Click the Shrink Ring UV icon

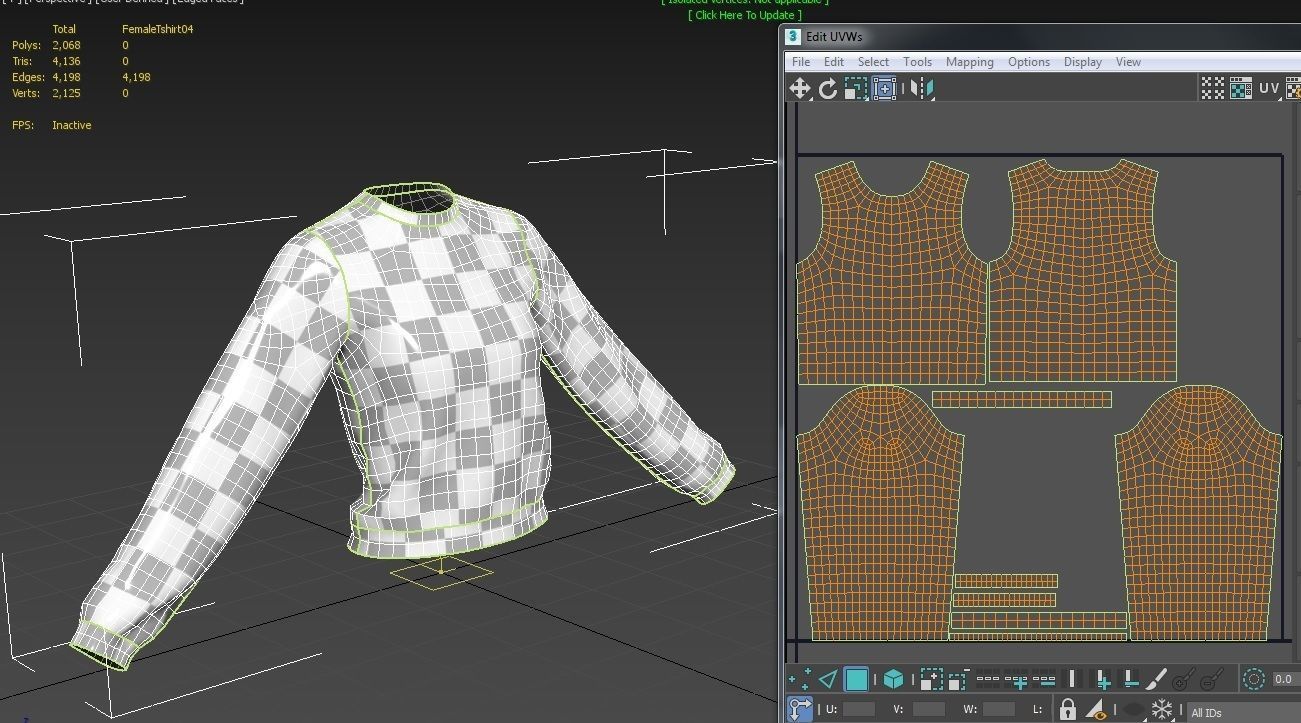[x=1130, y=679]
